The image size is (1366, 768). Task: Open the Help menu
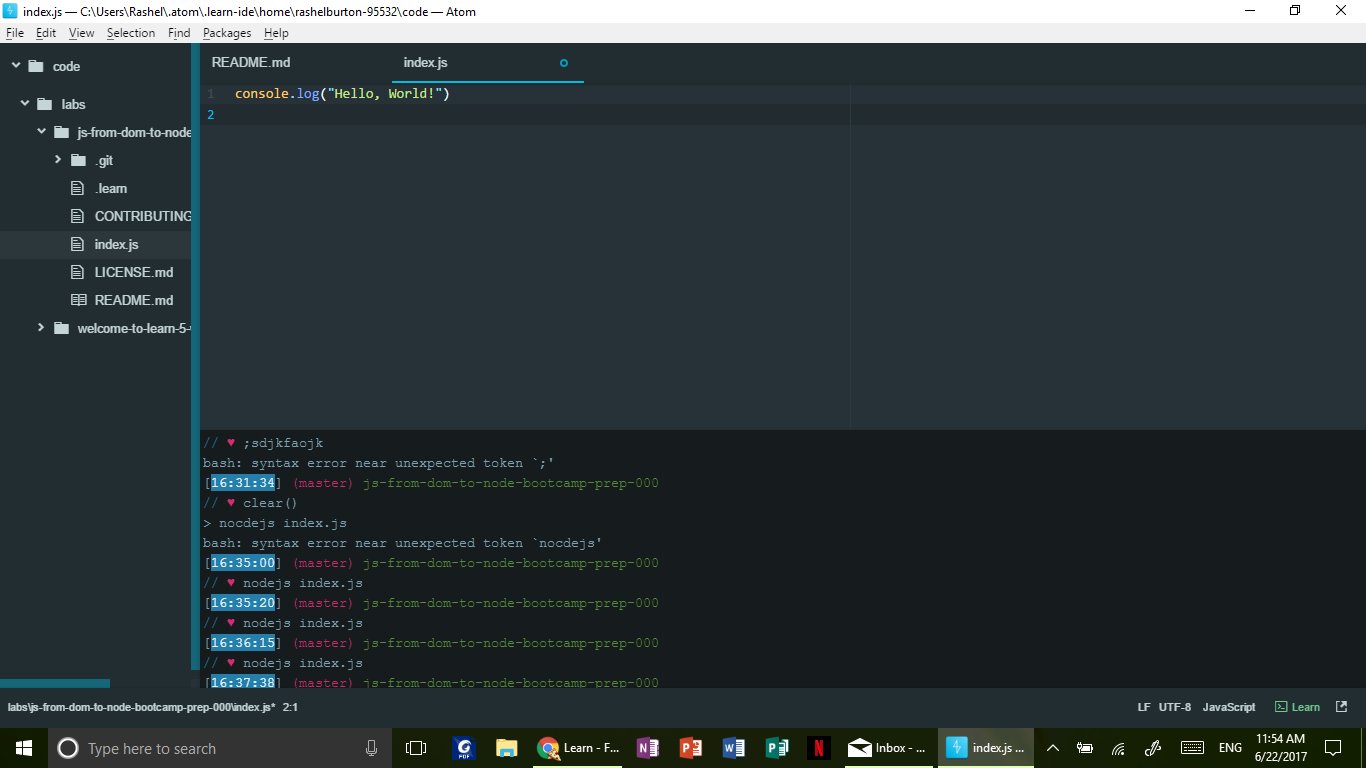point(276,33)
